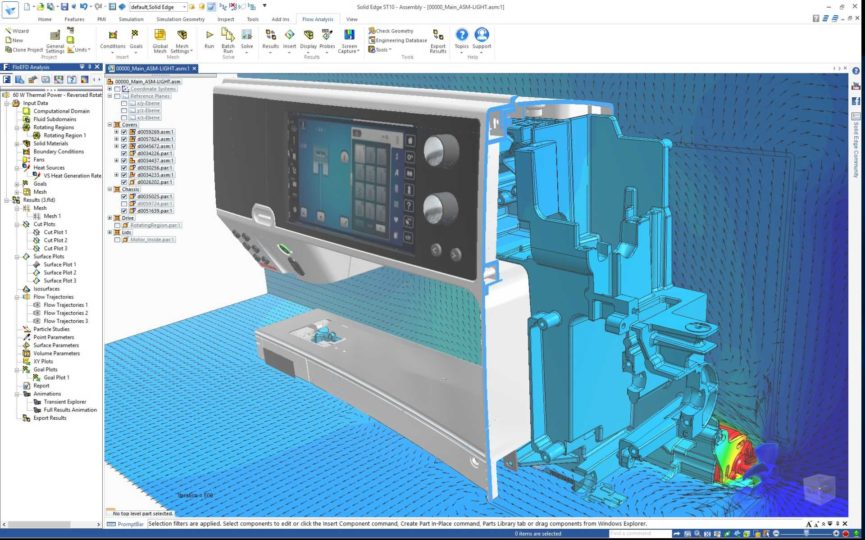Image resolution: width=865 pixels, height=540 pixels.
Task: Click the Export Results ribbon icon
Action: coord(438,37)
